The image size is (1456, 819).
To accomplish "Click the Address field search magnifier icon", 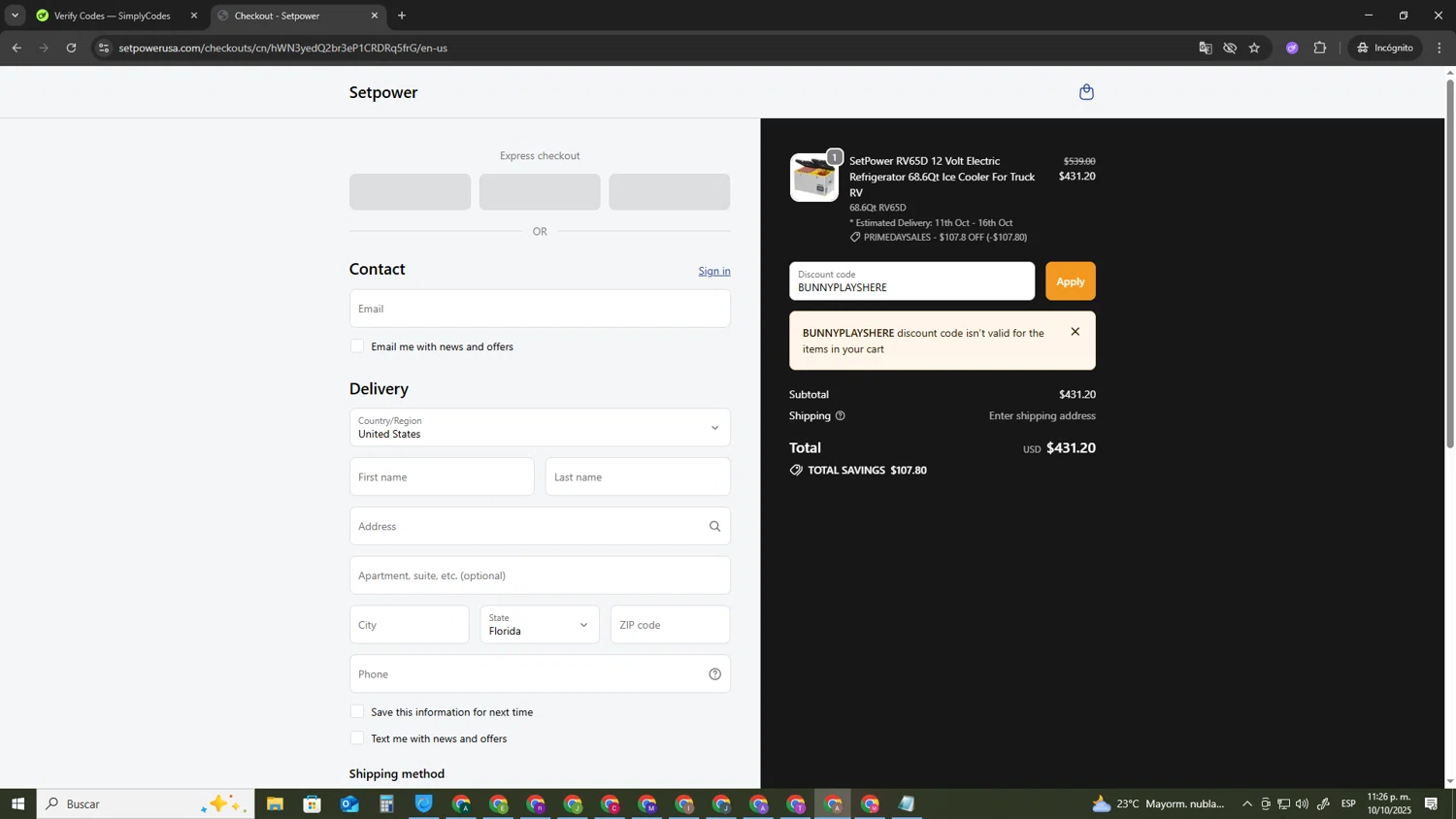I will [x=714, y=527].
